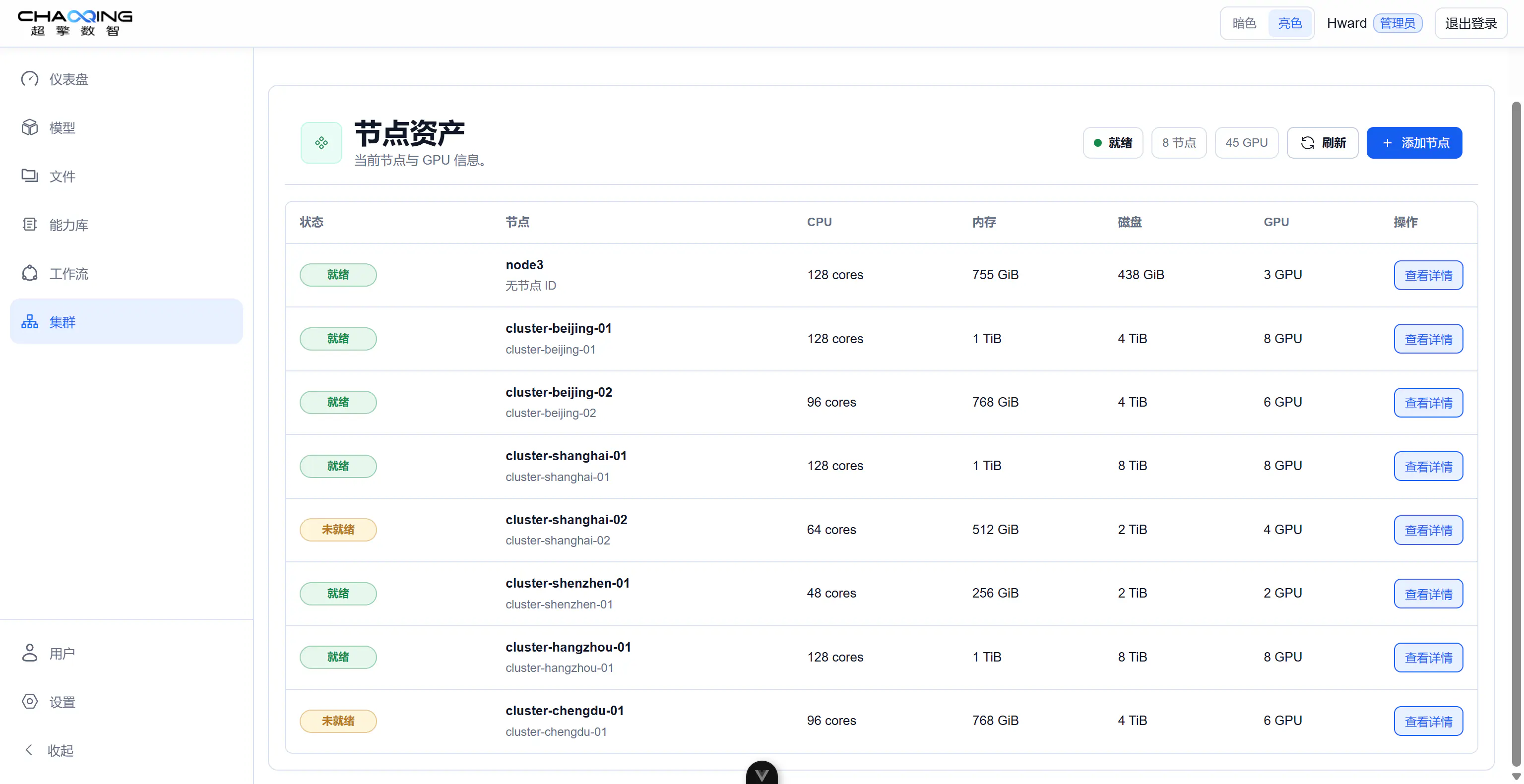
Task: Click the 状态 column header
Action: click(311, 222)
